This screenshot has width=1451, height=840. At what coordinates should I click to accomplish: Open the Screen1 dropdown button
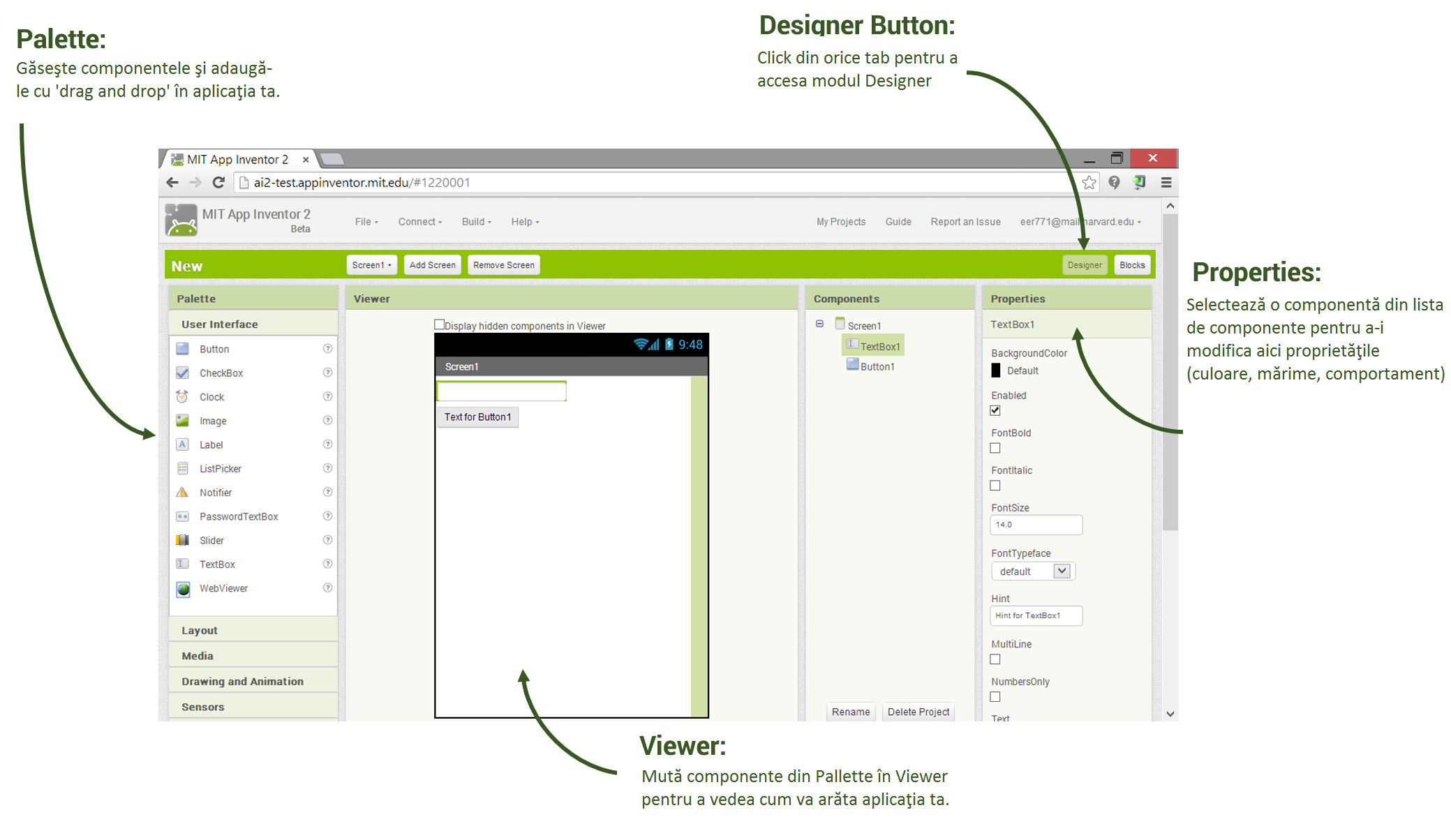371,265
